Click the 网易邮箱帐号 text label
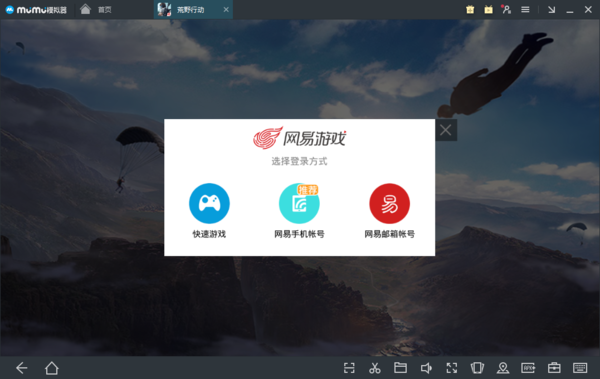Viewport: 600px width, 379px height. [390, 234]
